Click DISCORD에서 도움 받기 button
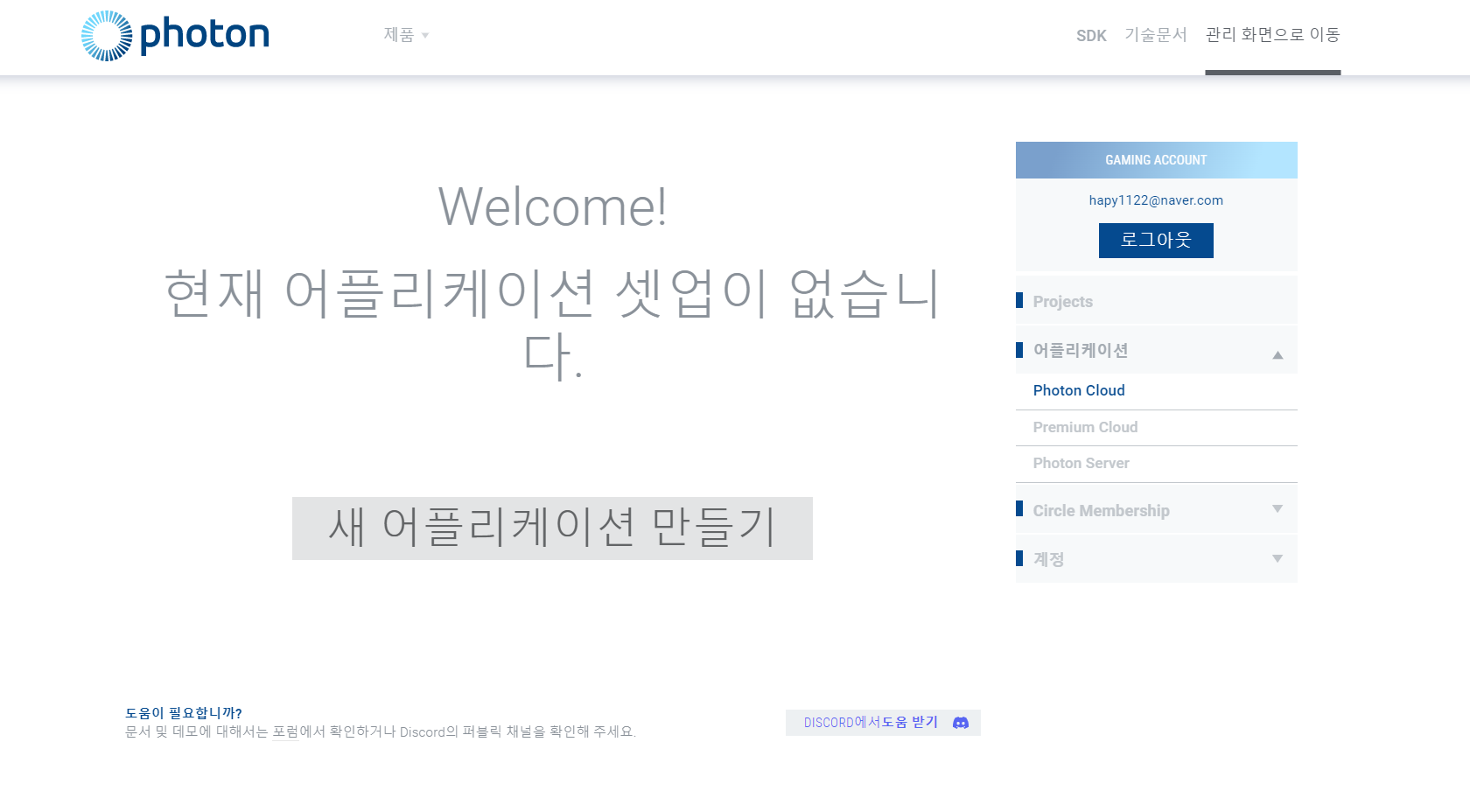This screenshot has width=1470, height=812. pyautogui.click(x=883, y=723)
